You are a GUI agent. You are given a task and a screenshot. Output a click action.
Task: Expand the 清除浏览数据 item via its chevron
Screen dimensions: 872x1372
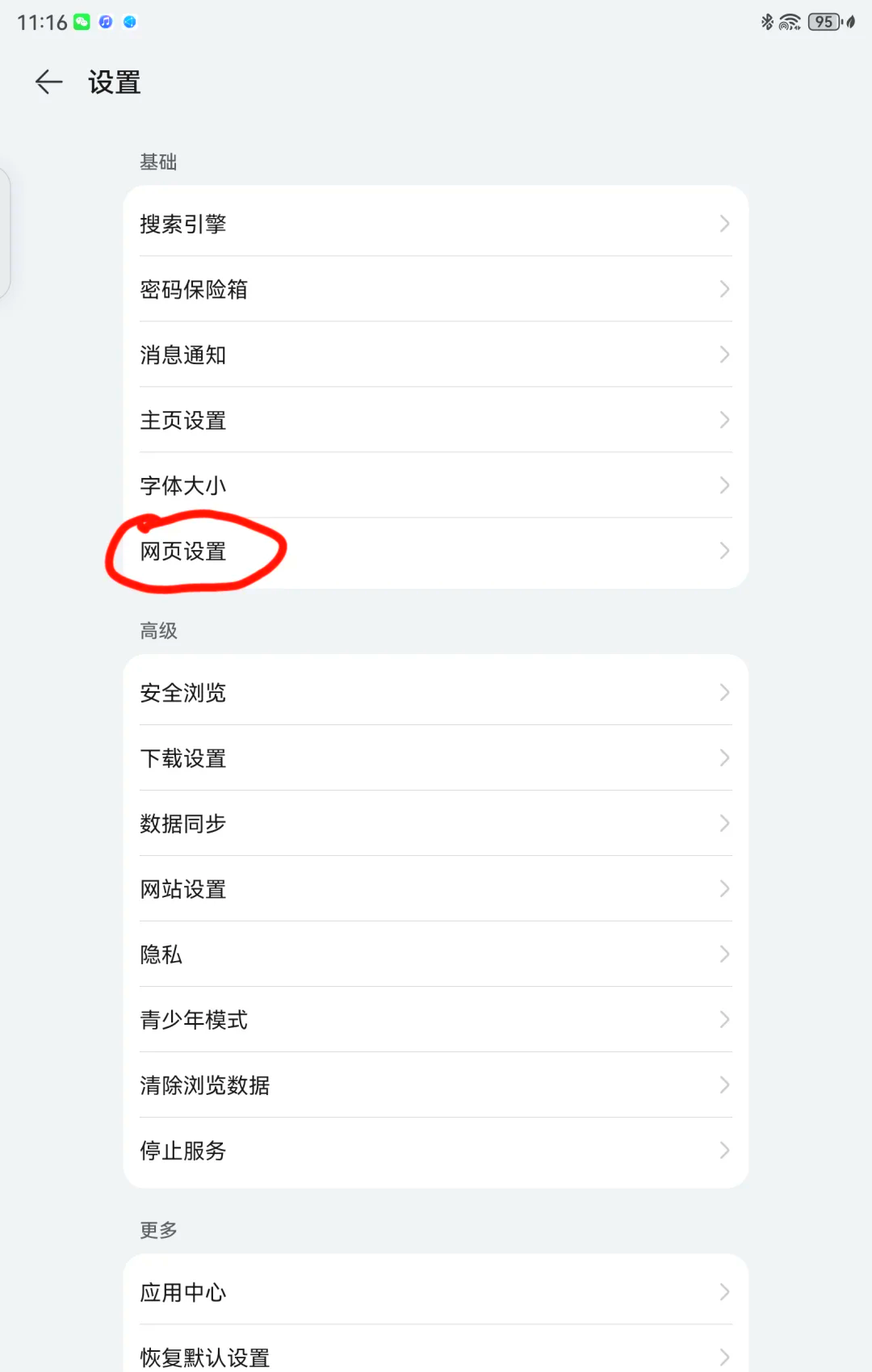(723, 1085)
